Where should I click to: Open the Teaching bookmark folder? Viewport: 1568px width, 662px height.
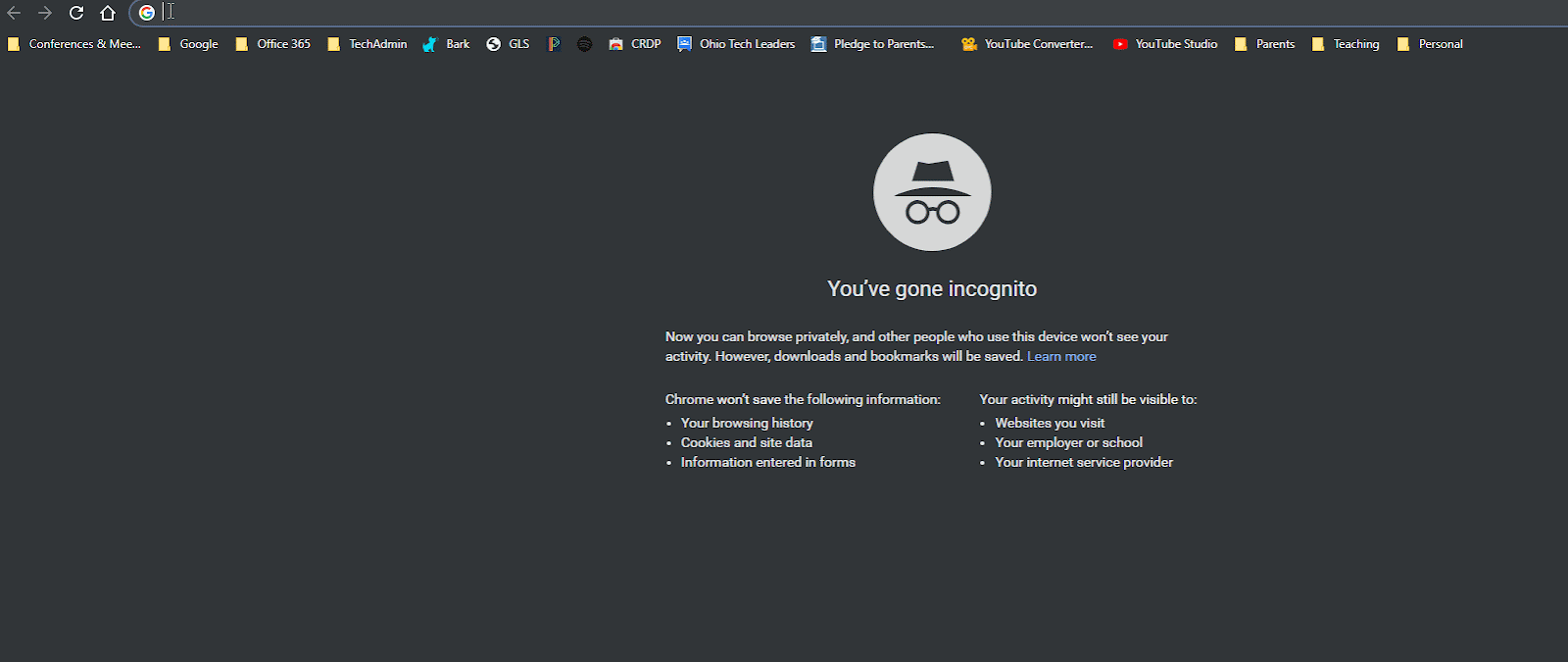[x=1346, y=44]
